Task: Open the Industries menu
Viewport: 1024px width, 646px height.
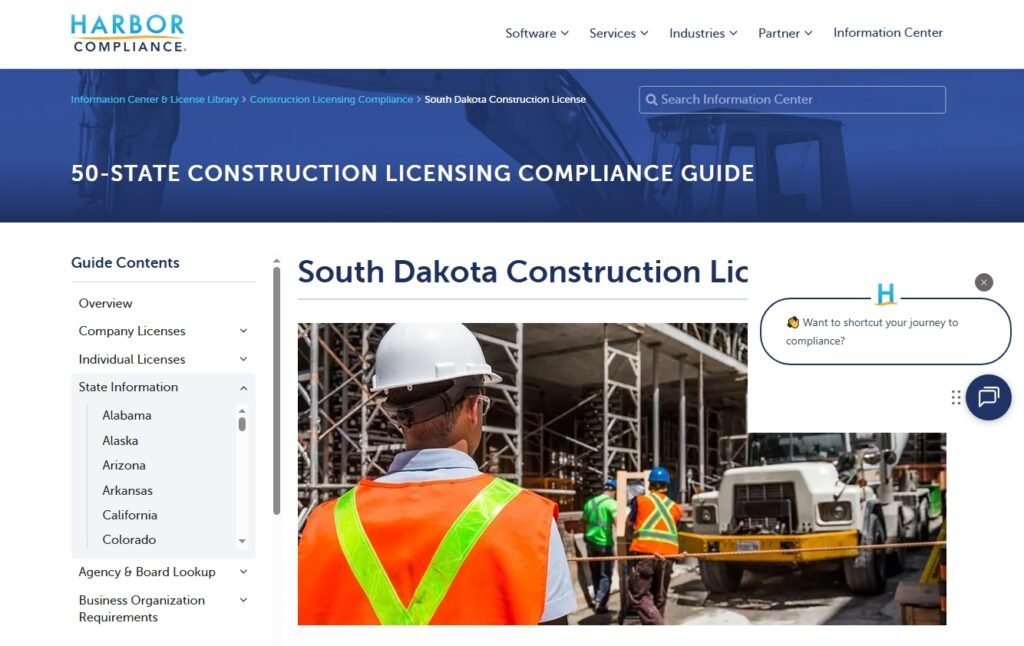Action: [x=702, y=32]
